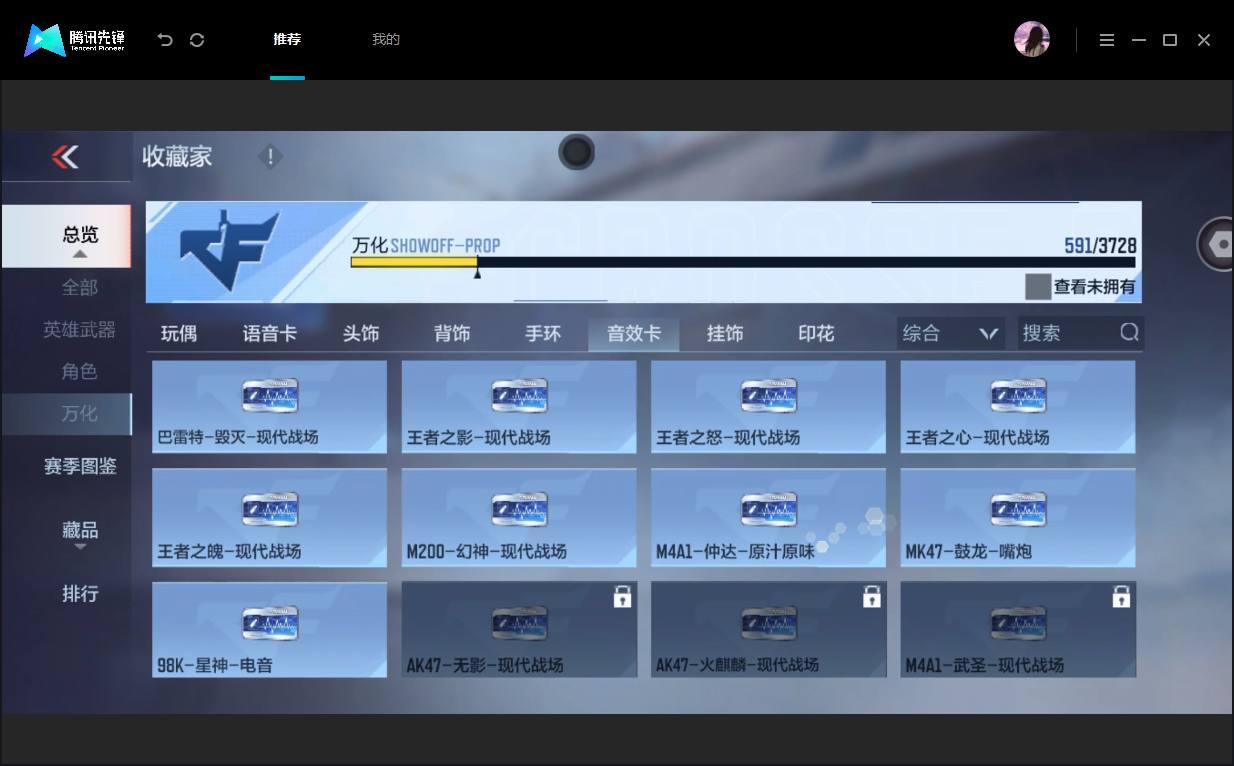Open 排行 in the sidebar
Viewport: 1234px width, 766px height.
coord(80,593)
